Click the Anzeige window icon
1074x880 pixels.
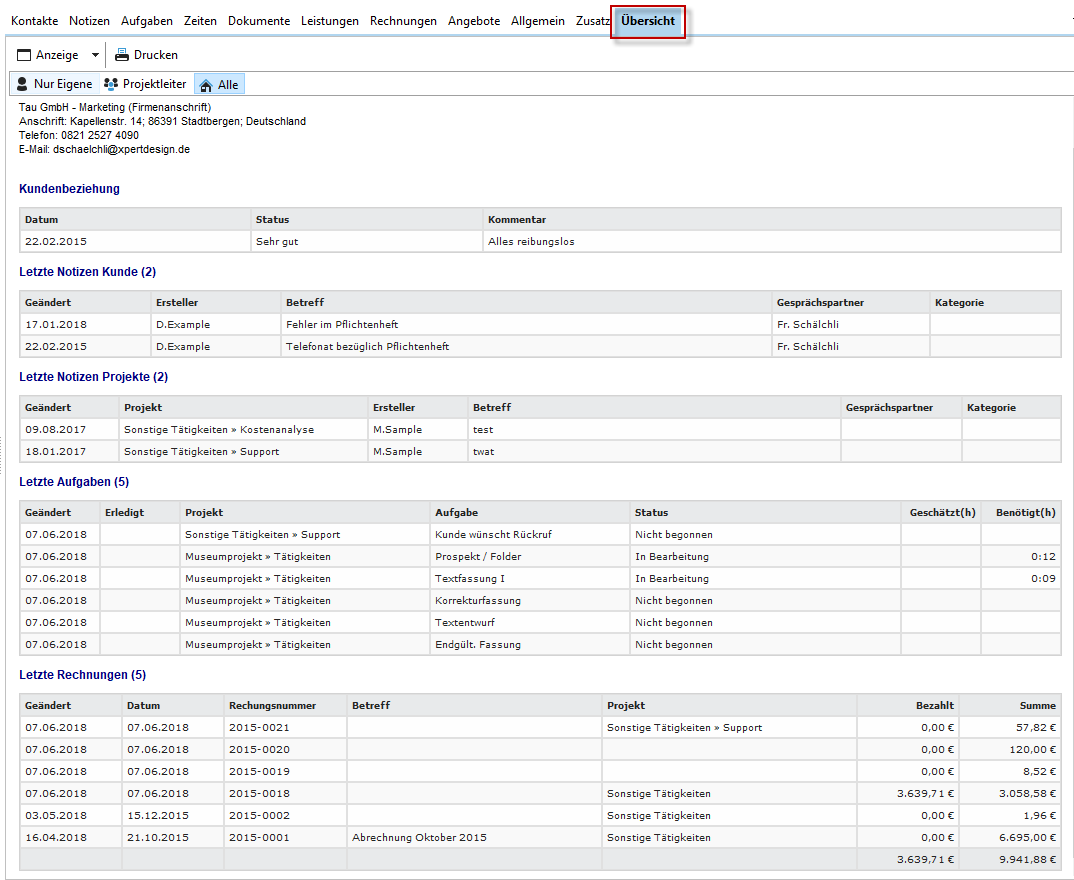coord(24,55)
